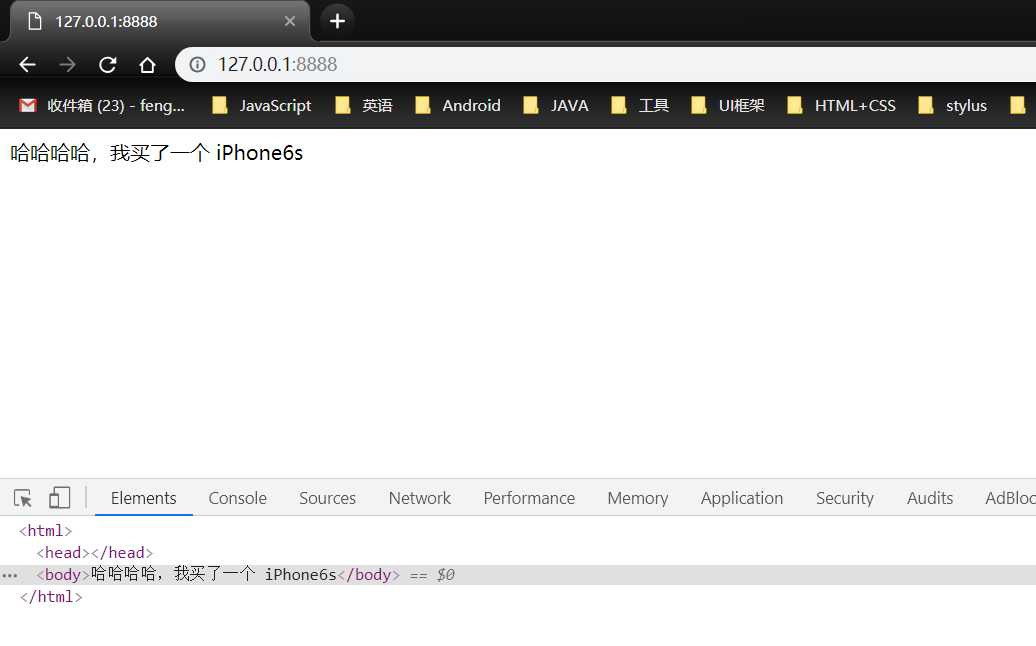Toggle the device toolbar icon
1036x646 pixels.
[x=59, y=498]
